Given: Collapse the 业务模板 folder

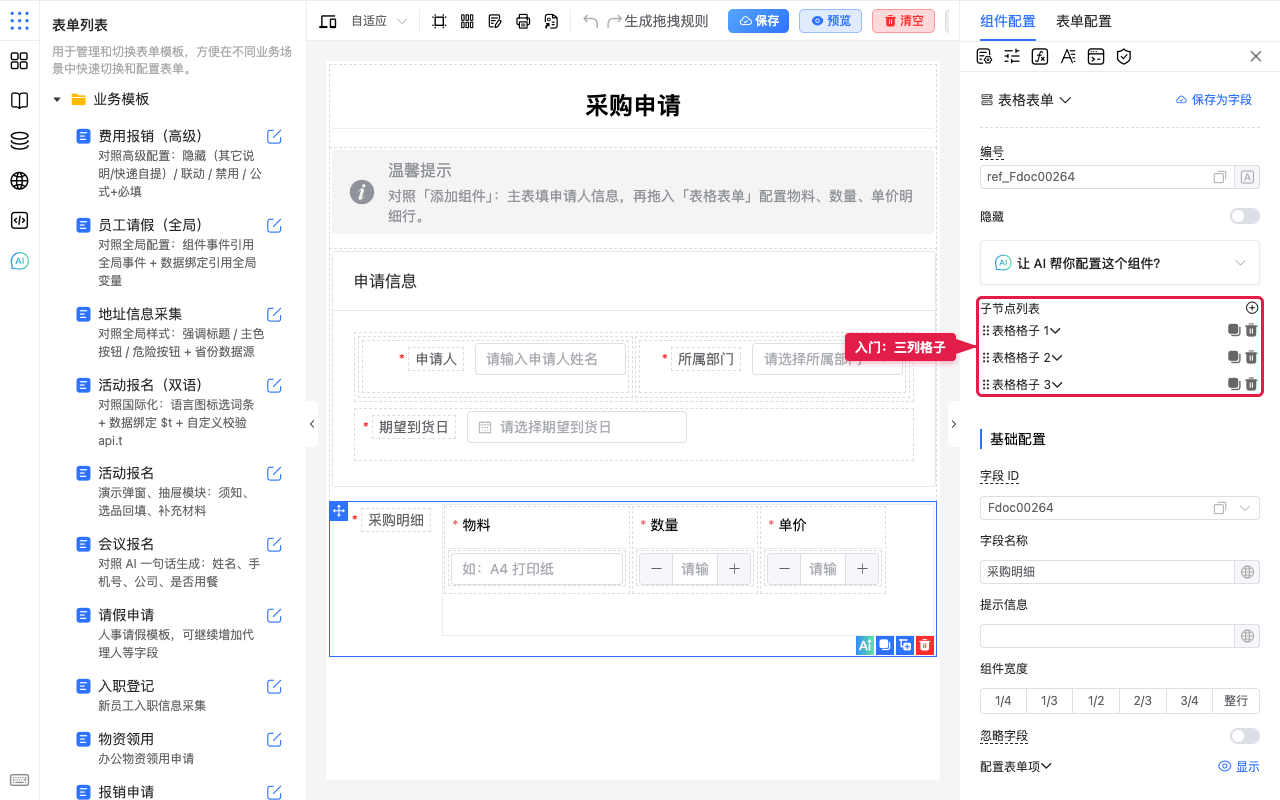Looking at the screenshot, I should (x=57, y=99).
